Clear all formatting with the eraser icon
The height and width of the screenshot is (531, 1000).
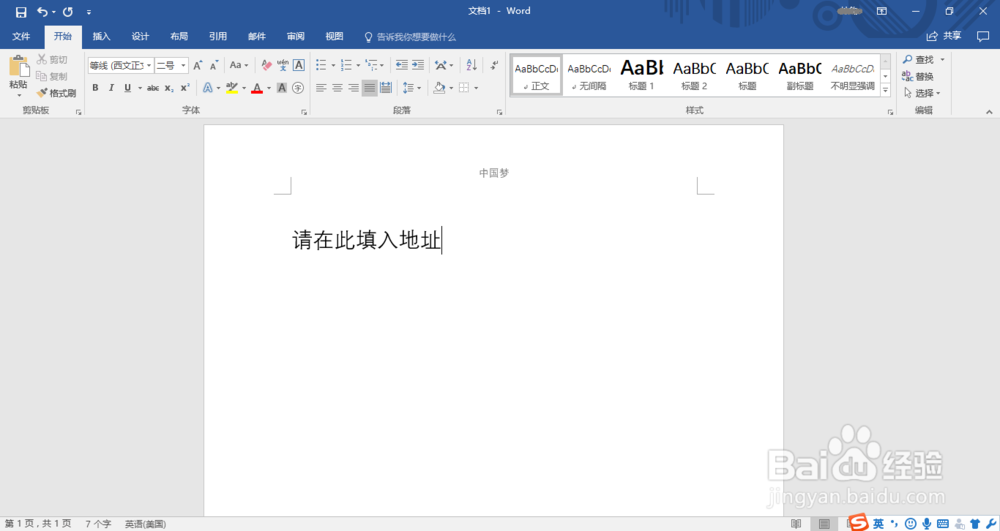tap(267, 65)
